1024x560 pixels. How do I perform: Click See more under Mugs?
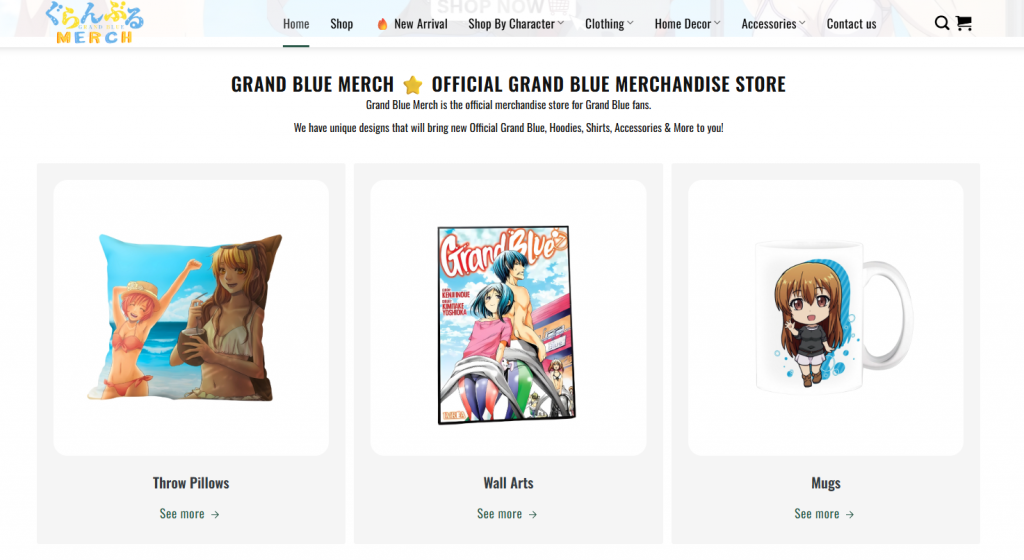817,514
